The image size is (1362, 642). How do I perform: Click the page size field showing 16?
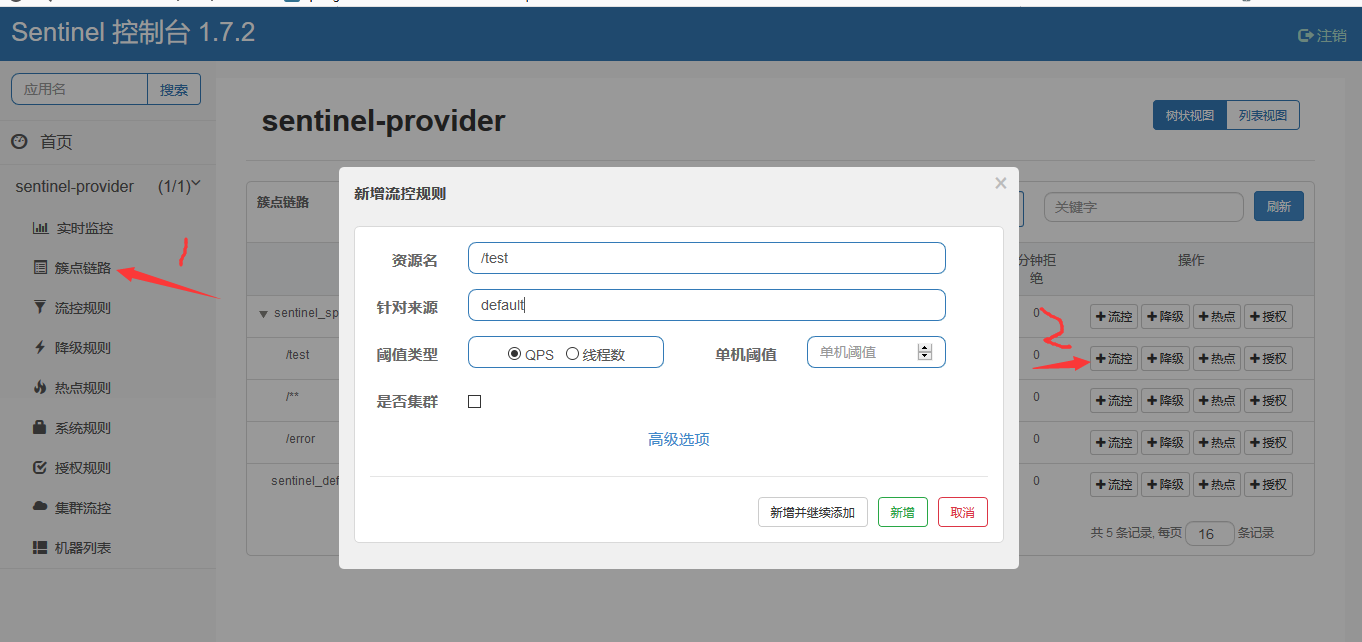(1209, 534)
